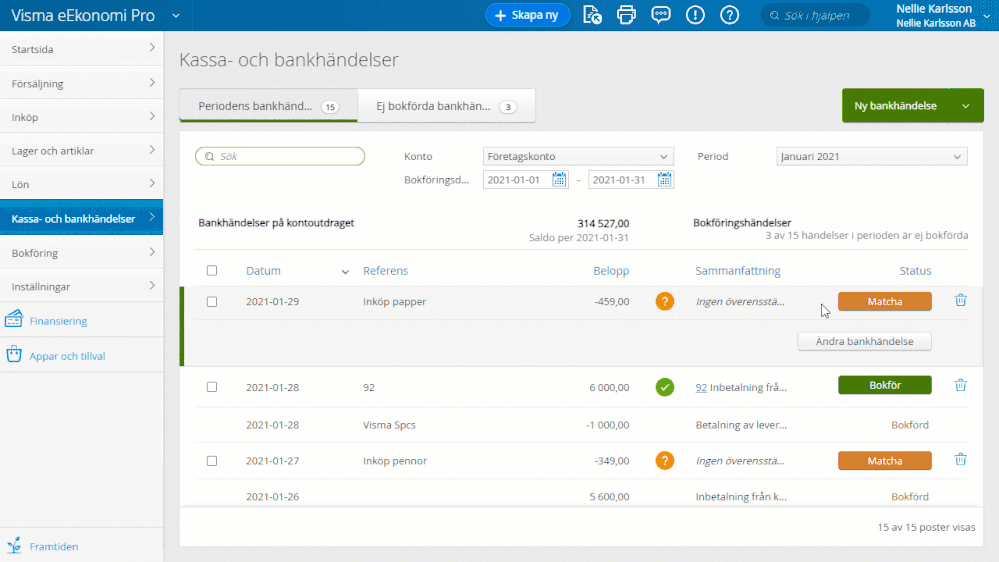Click orange question status icon for Inköp pennor

pos(665,461)
